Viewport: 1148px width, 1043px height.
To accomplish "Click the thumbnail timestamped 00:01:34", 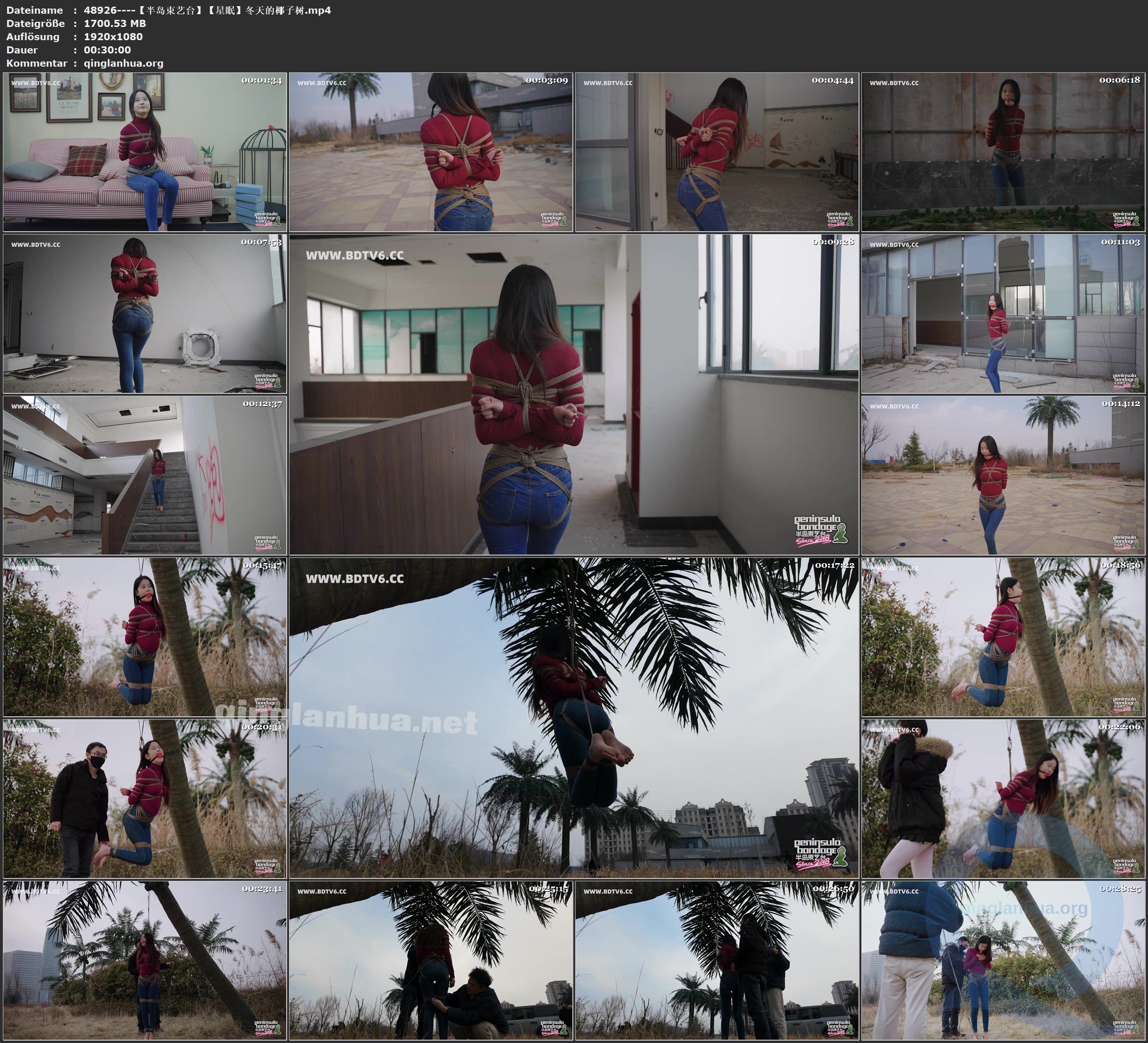I will point(145,152).
